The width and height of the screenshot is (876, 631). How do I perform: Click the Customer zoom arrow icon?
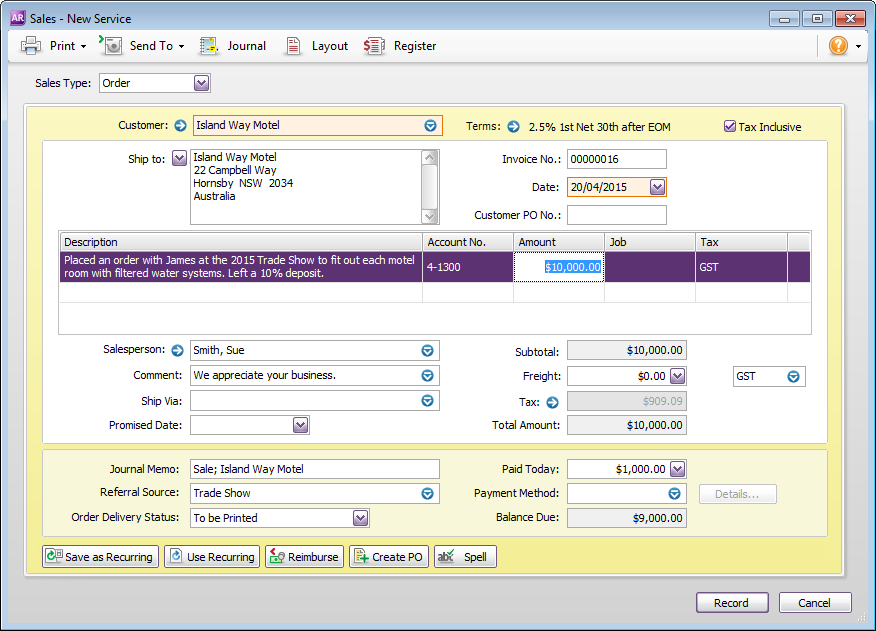pos(180,126)
